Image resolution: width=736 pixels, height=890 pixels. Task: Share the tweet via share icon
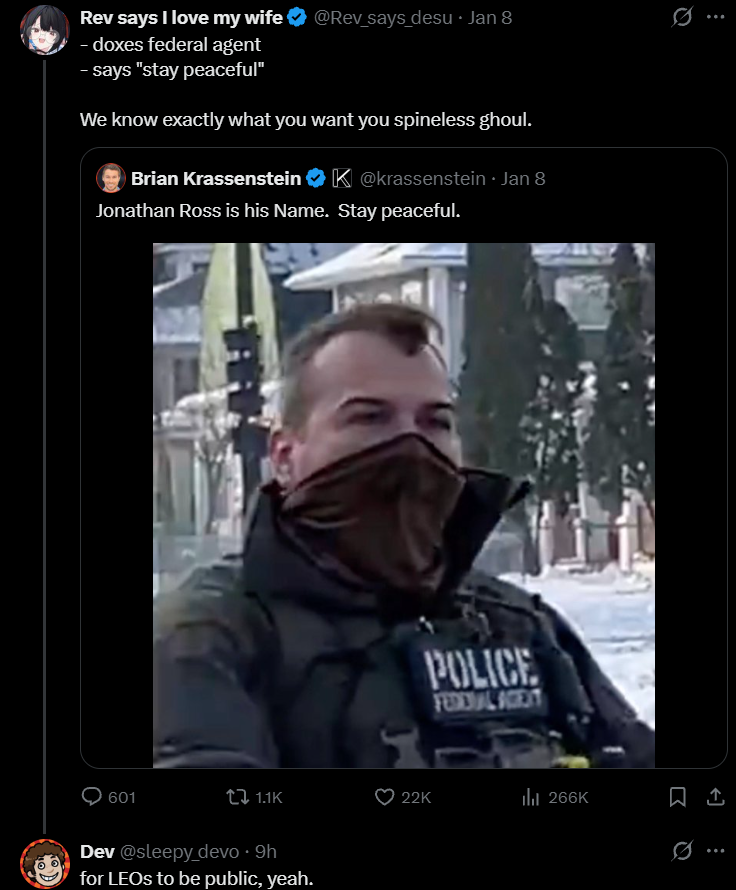716,797
